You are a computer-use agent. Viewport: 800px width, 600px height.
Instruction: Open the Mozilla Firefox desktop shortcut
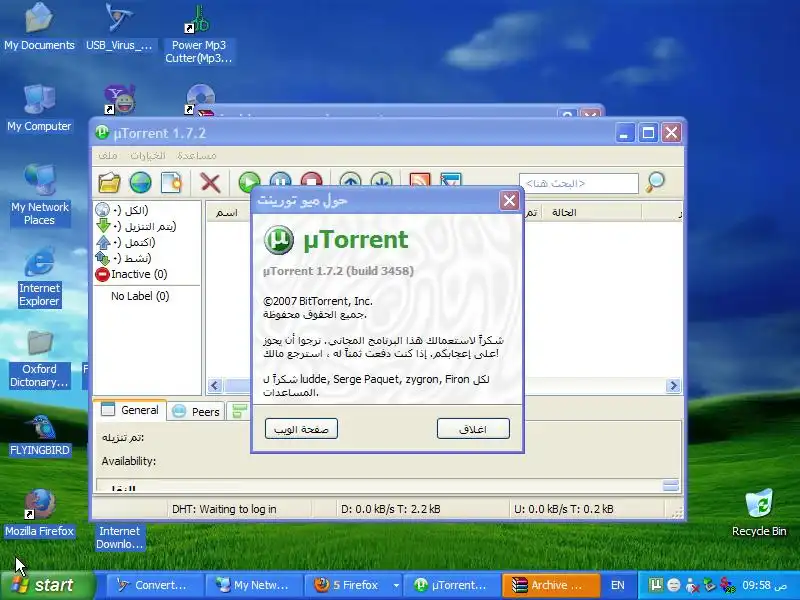point(39,513)
